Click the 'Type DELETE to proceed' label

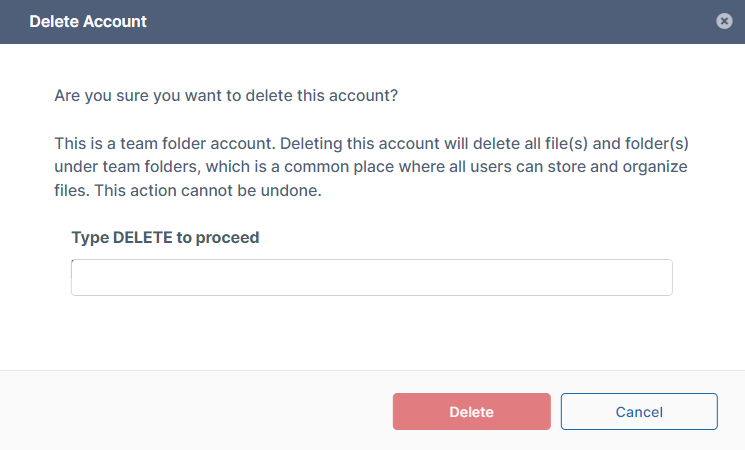(165, 238)
